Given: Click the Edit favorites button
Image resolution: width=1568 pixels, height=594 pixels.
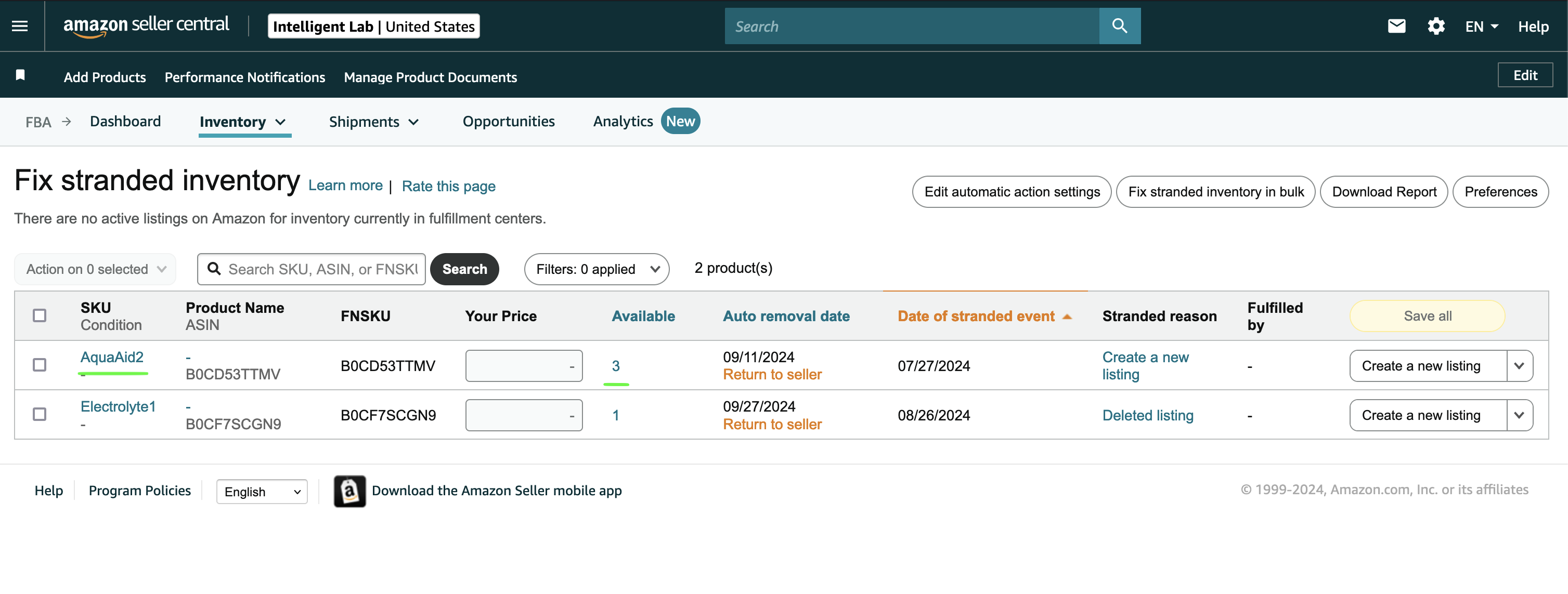Looking at the screenshot, I should point(1525,75).
